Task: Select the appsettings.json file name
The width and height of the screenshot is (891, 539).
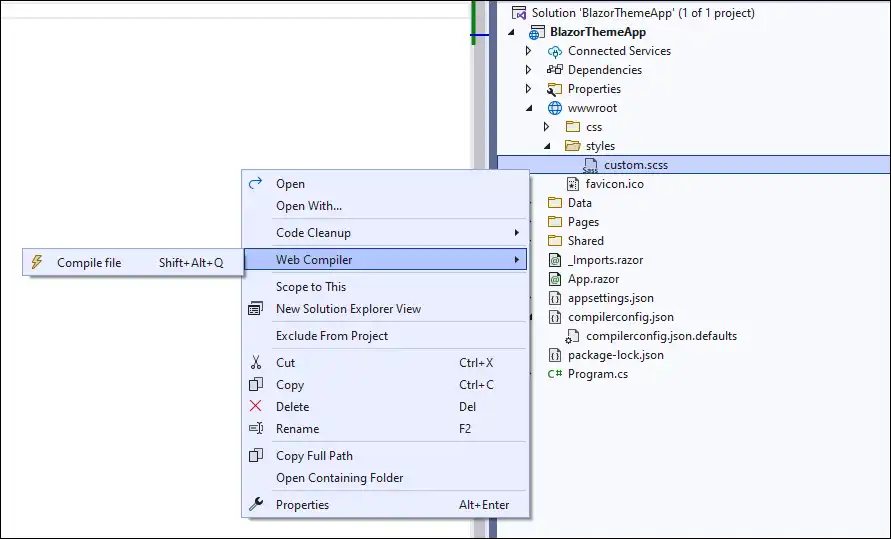Action: coord(610,298)
